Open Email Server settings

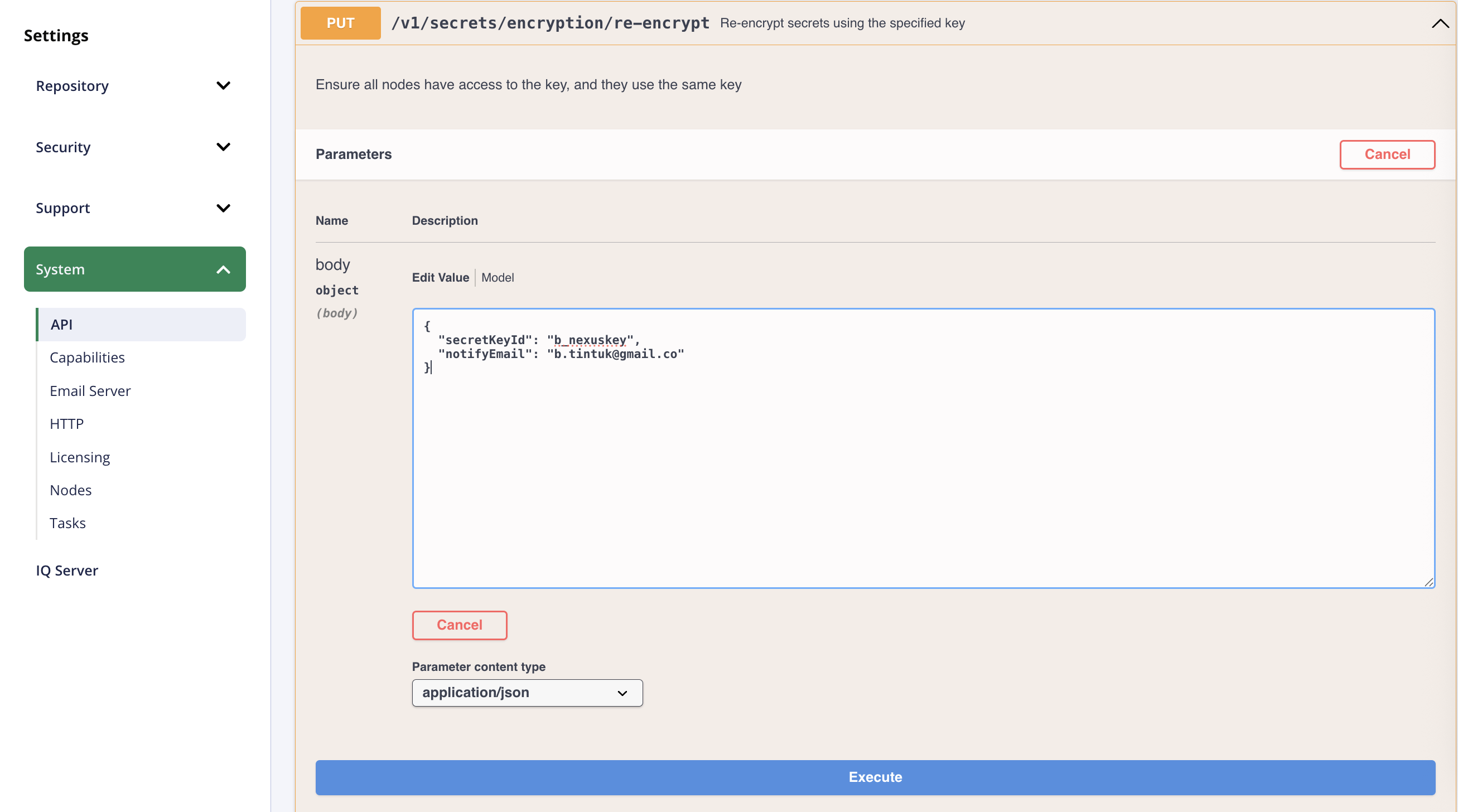(x=90, y=391)
